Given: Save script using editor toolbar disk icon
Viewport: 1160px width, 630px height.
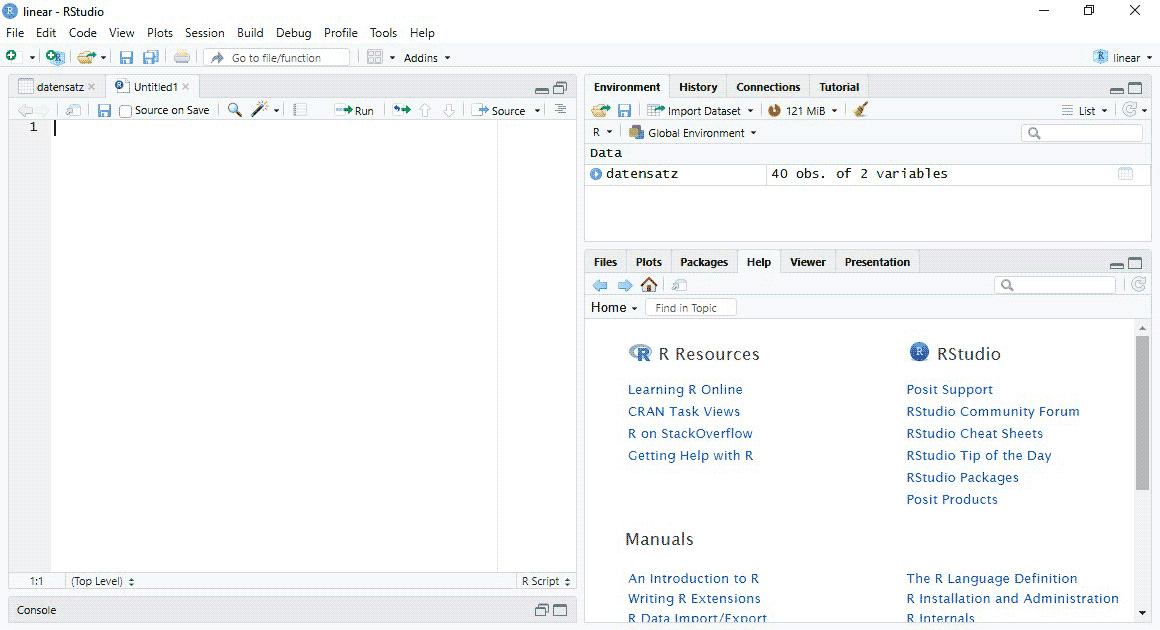Looking at the screenshot, I should pos(104,110).
